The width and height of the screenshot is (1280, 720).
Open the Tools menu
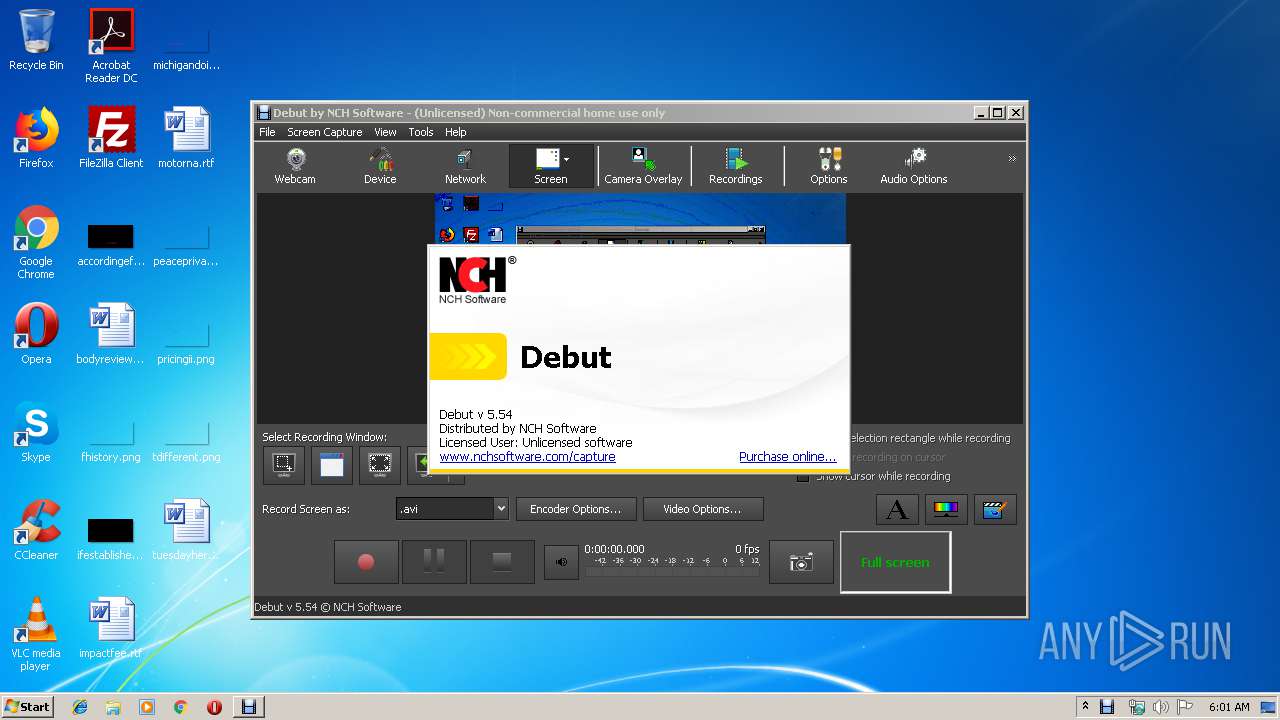coord(421,132)
